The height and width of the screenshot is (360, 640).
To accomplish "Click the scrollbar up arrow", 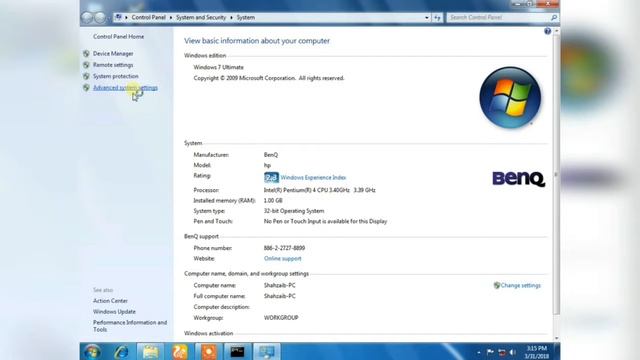I will tap(556, 31).
